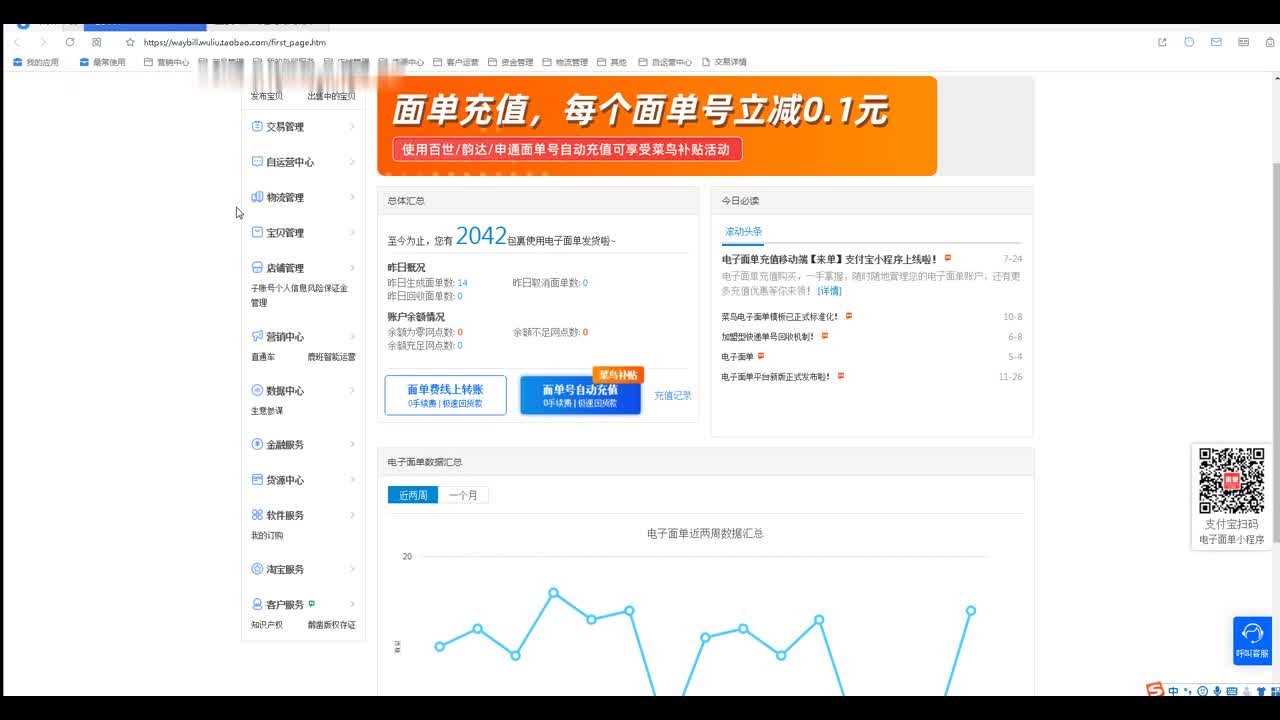
Task: Click the bookmark star icon in address bar
Action: pos(130,42)
